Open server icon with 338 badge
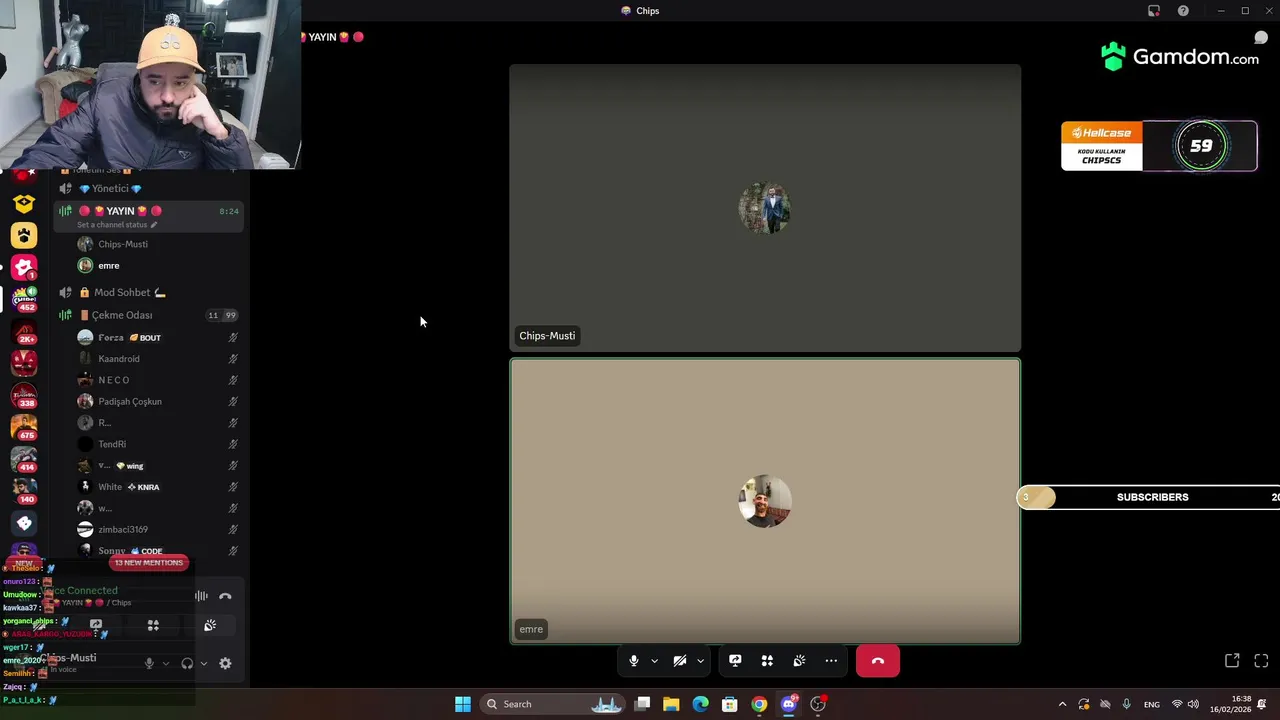 click(x=24, y=395)
